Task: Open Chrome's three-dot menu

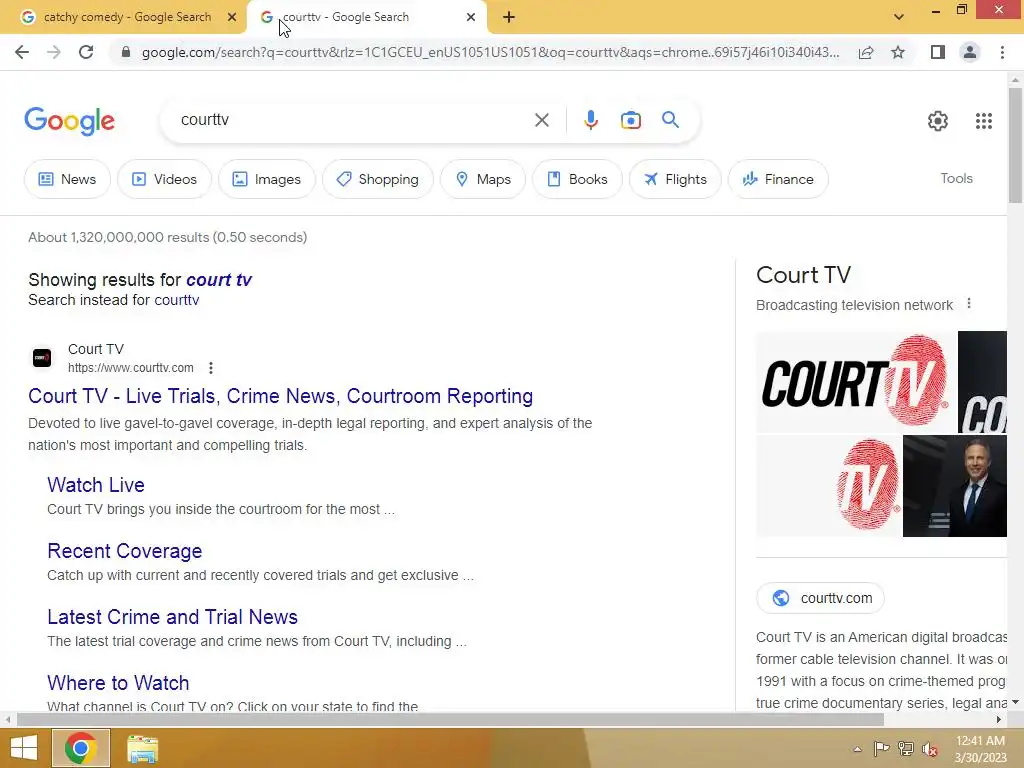Action: coord(1002,52)
